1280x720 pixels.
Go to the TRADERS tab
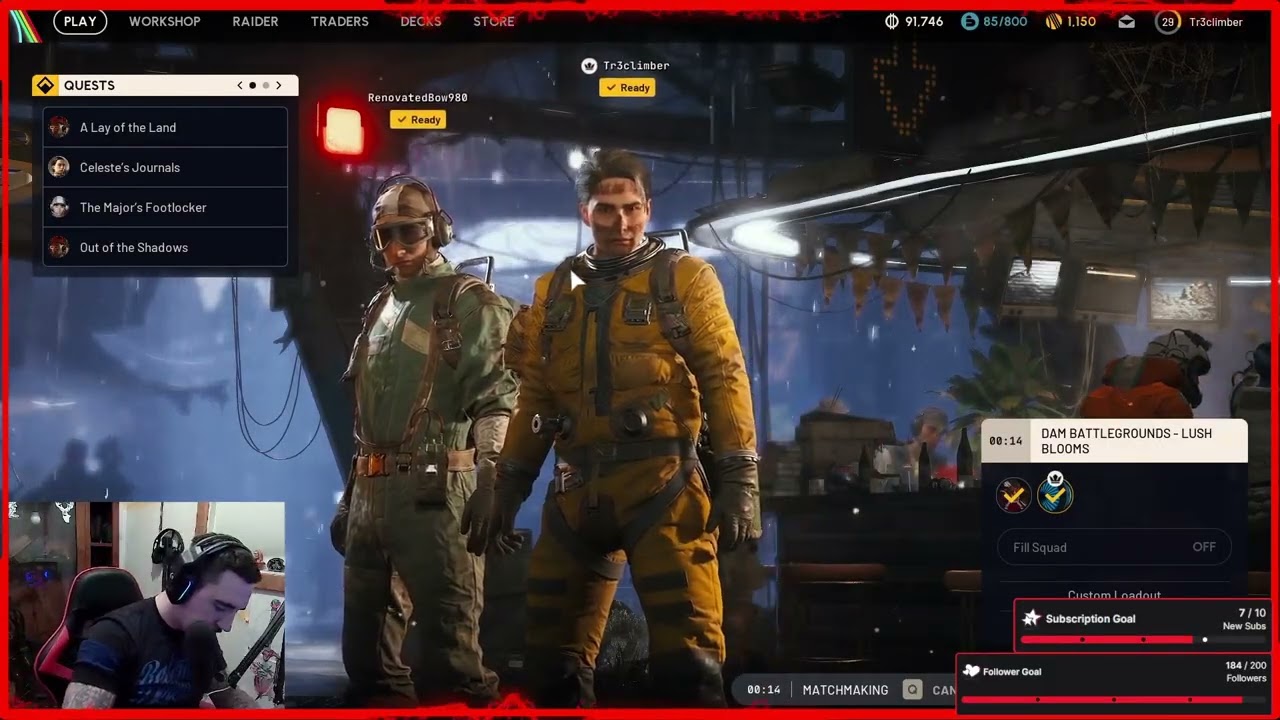coord(339,21)
